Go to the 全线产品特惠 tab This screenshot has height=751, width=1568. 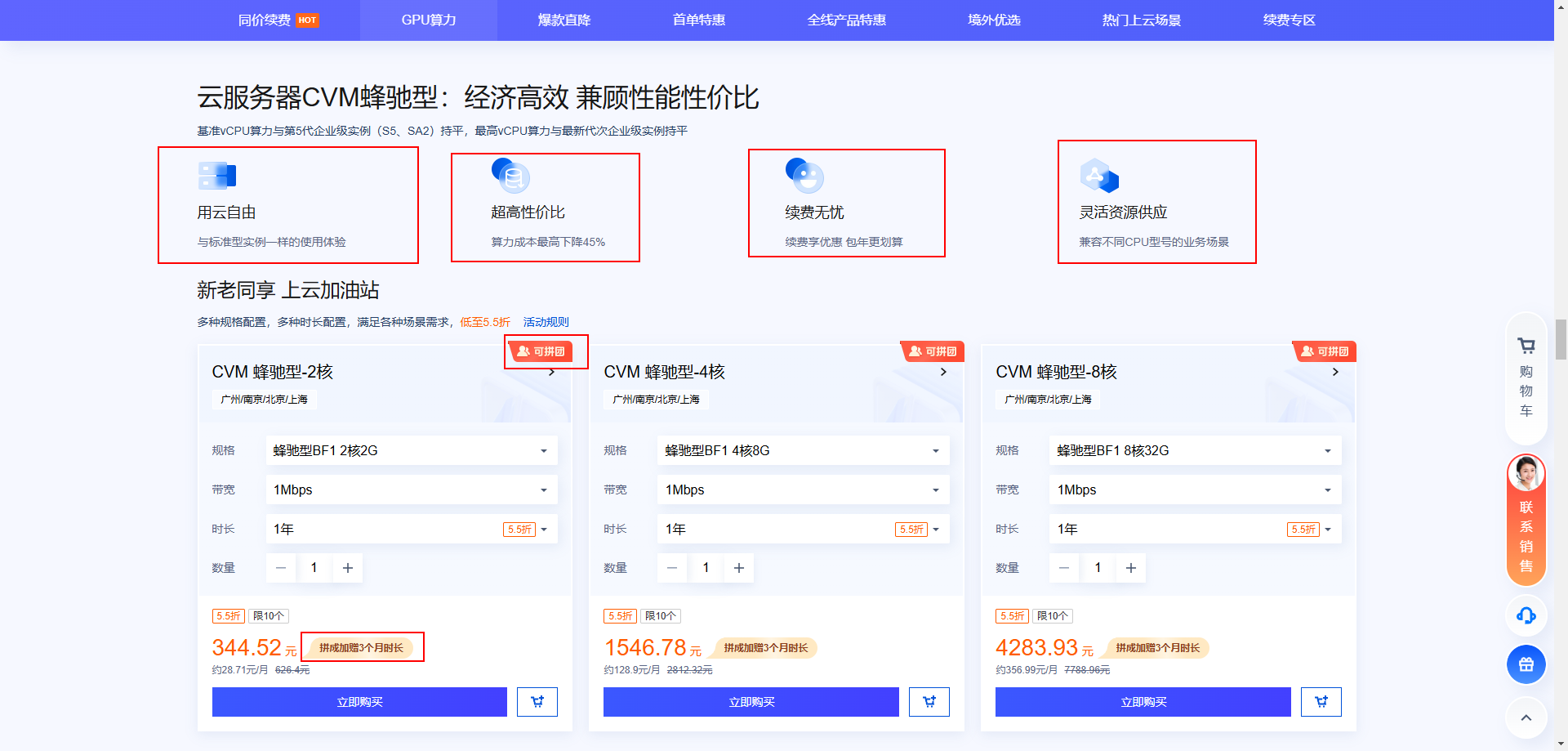coord(847,20)
